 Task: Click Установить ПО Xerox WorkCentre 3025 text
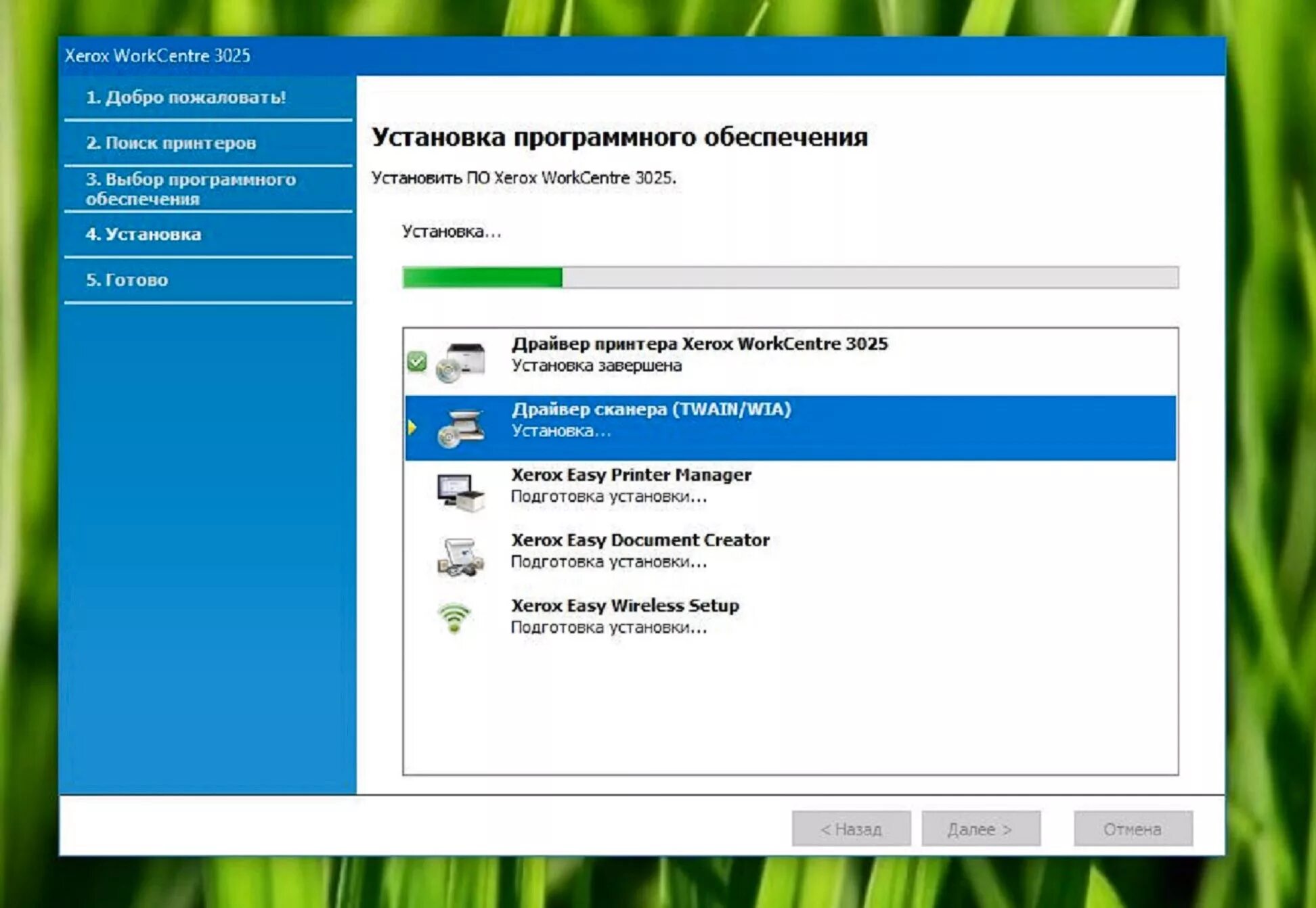[x=523, y=178]
